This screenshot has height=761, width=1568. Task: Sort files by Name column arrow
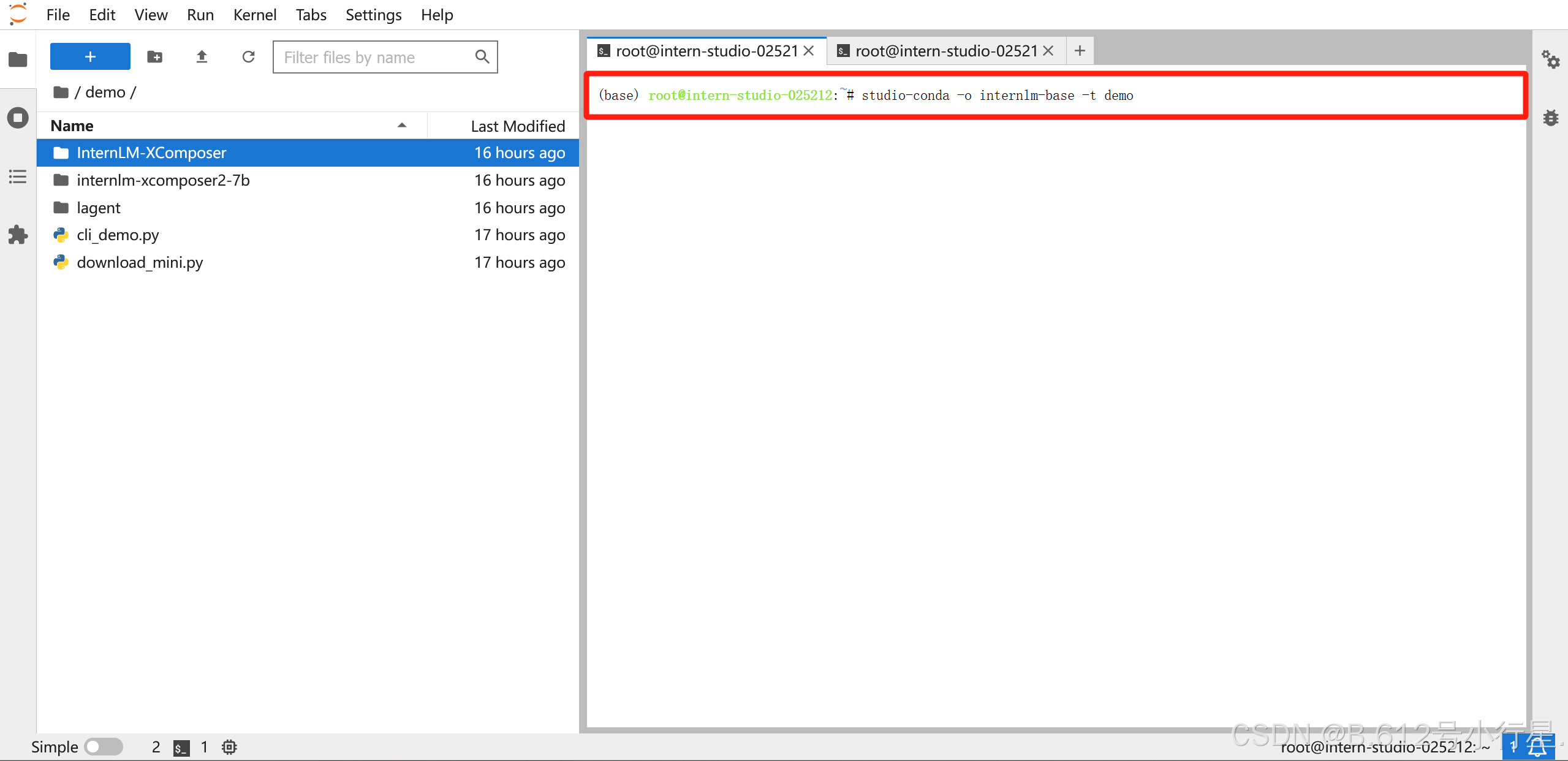402,126
